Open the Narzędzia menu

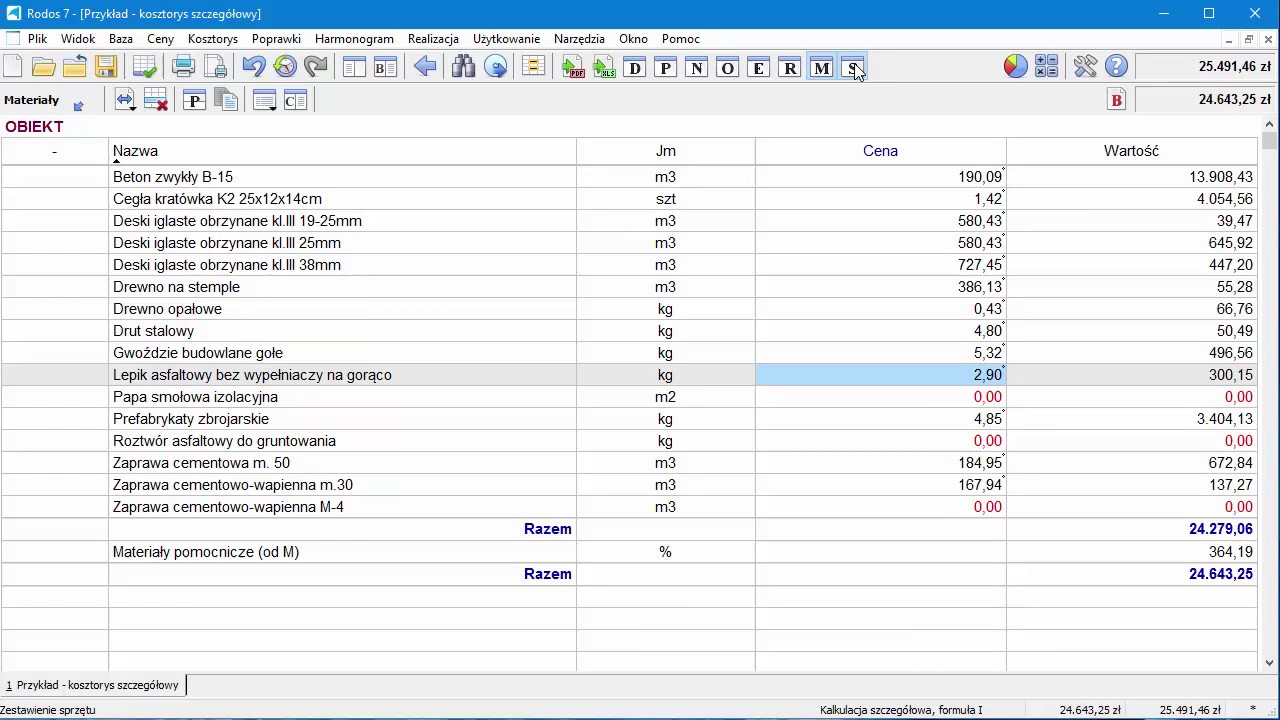click(x=580, y=39)
